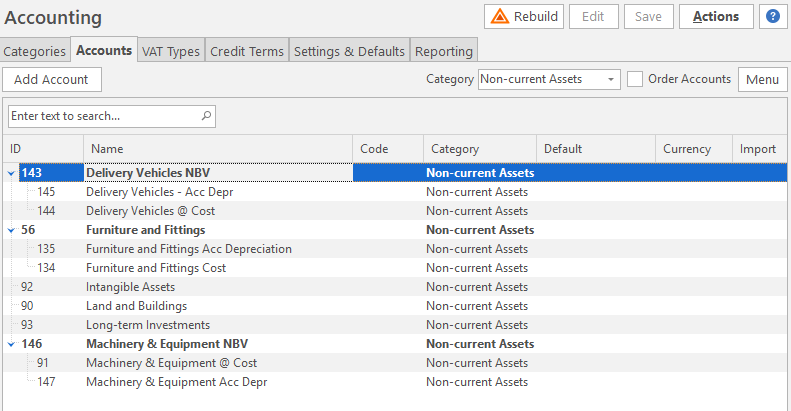Click Non-current Assets category for Land and Buildings
This screenshot has width=791, height=411.
pyautogui.click(x=477, y=306)
